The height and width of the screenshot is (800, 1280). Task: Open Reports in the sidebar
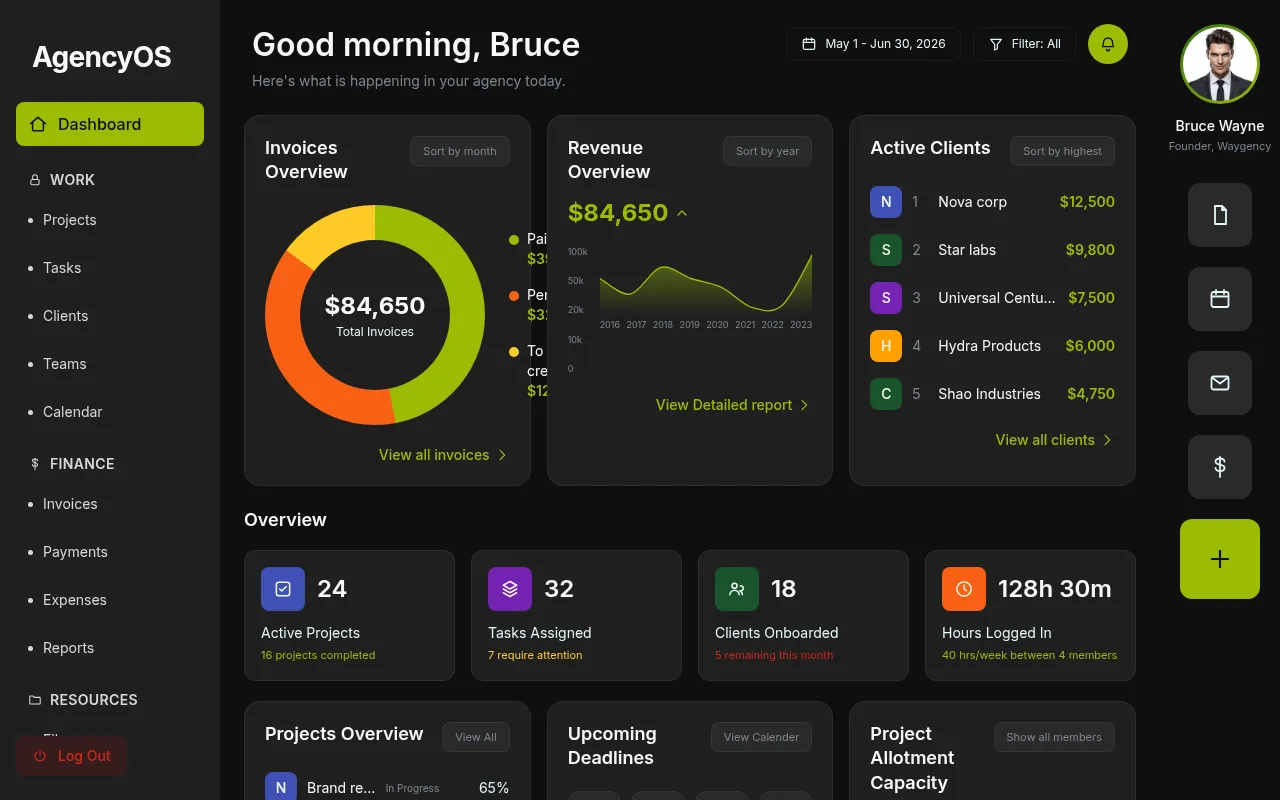[x=69, y=648]
